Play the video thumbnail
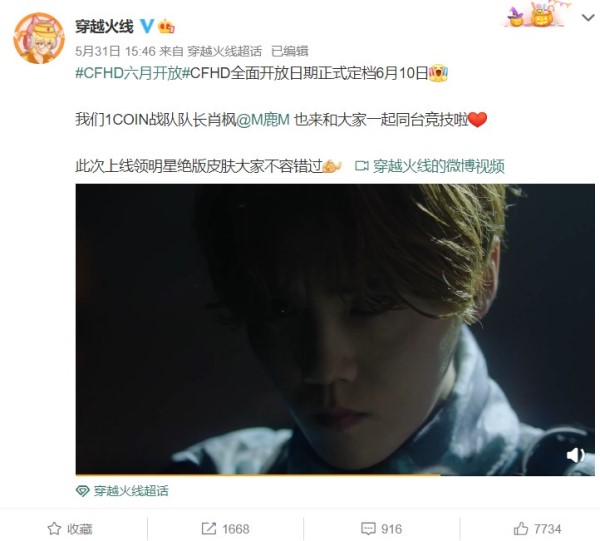Viewport: 600px width, 541px height. [335, 329]
